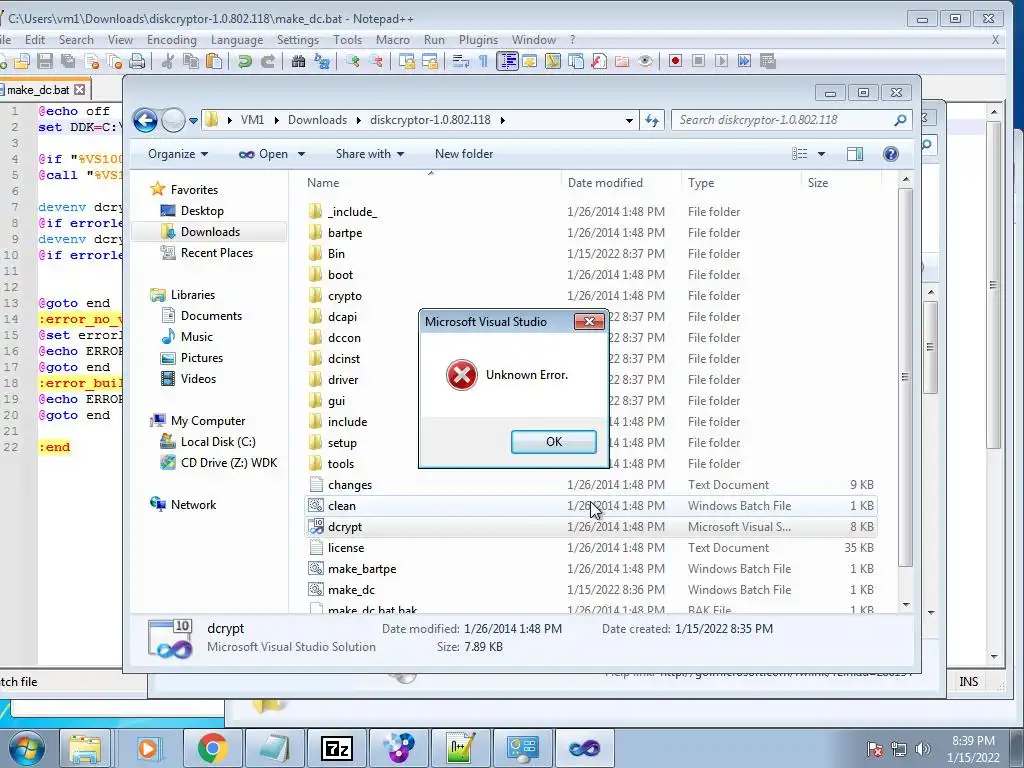Open the Macro menu in Notepad++

[392, 40]
